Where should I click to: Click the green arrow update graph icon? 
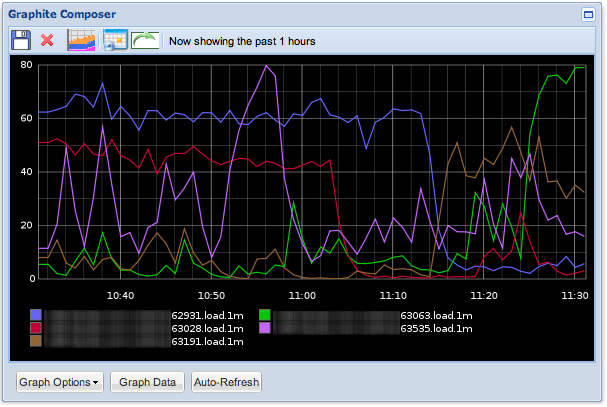[145, 41]
